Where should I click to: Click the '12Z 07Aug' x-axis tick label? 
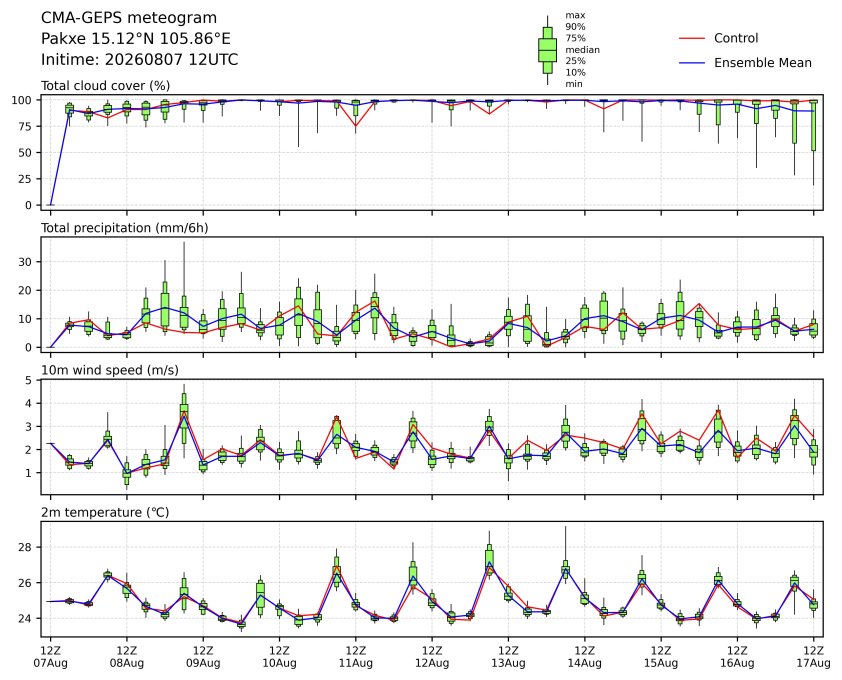tap(50, 657)
